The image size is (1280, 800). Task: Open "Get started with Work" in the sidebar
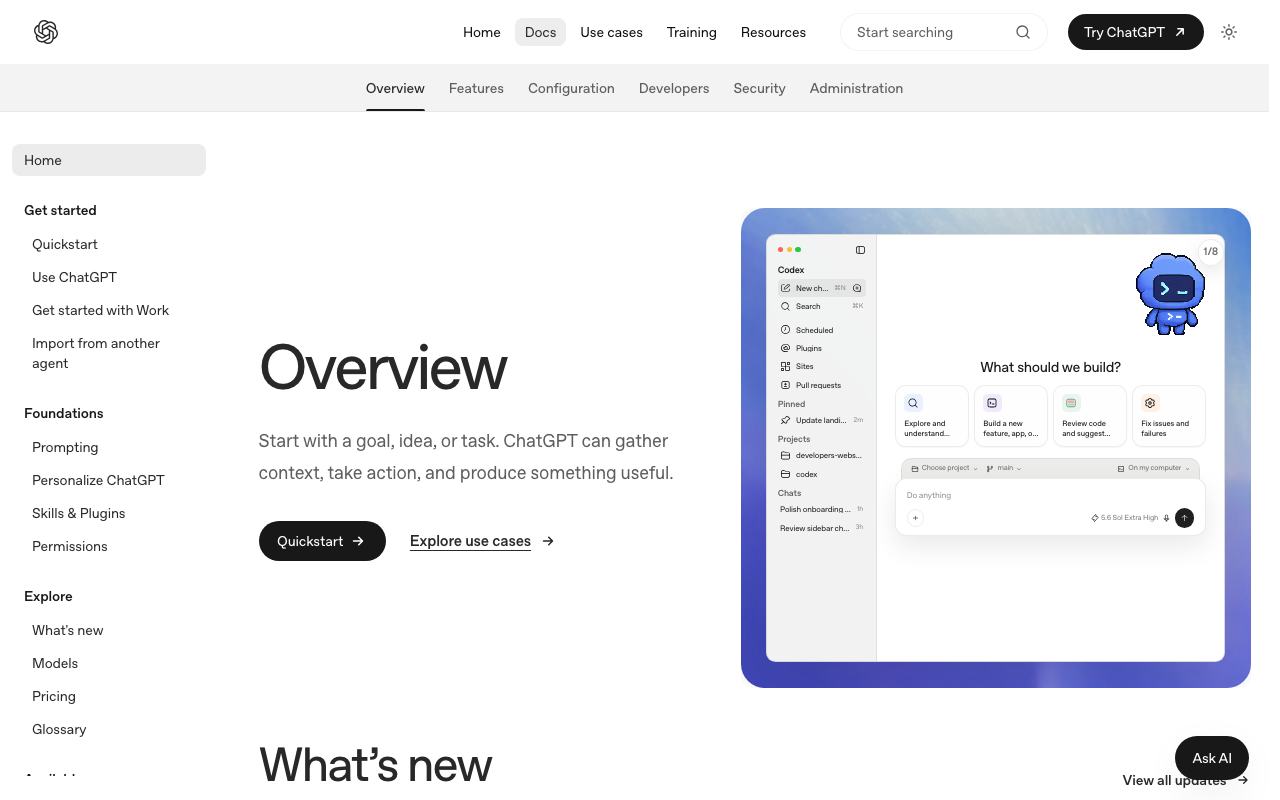point(100,310)
